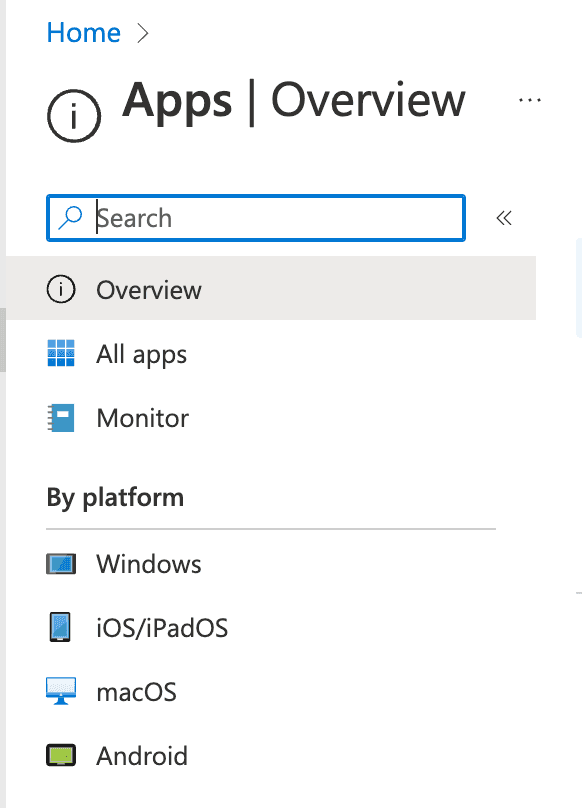Viewport: 582px width, 808px height.
Task: Click the Windows platform icon
Action: coord(61,564)
